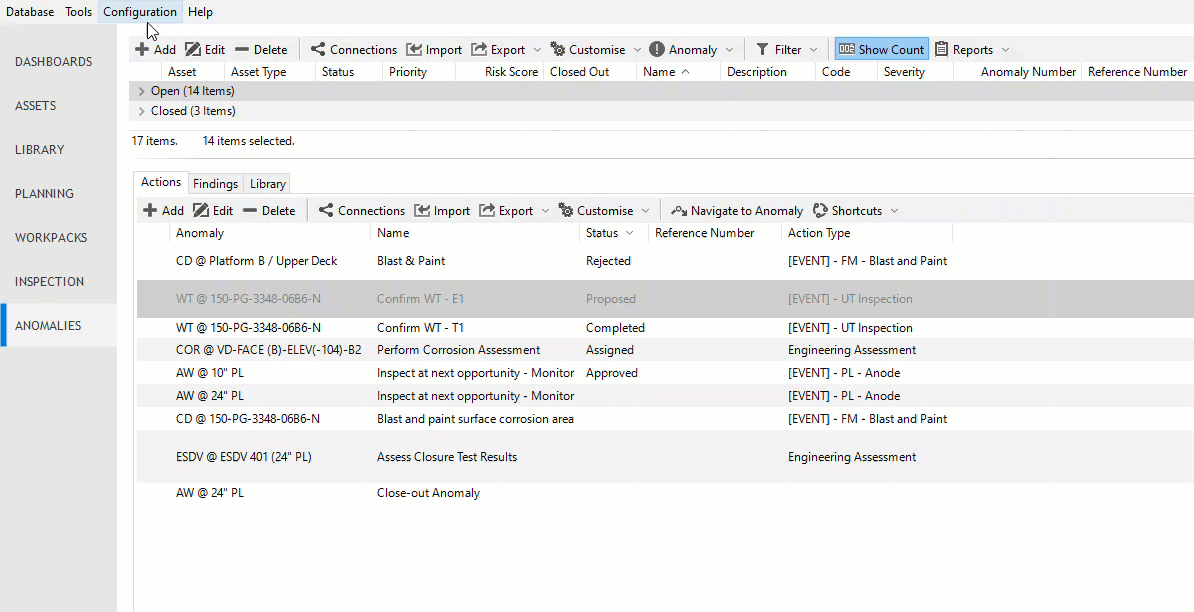Click the Import icon in the Actions toolbar

pyautogui.click(x=422, y=211)
